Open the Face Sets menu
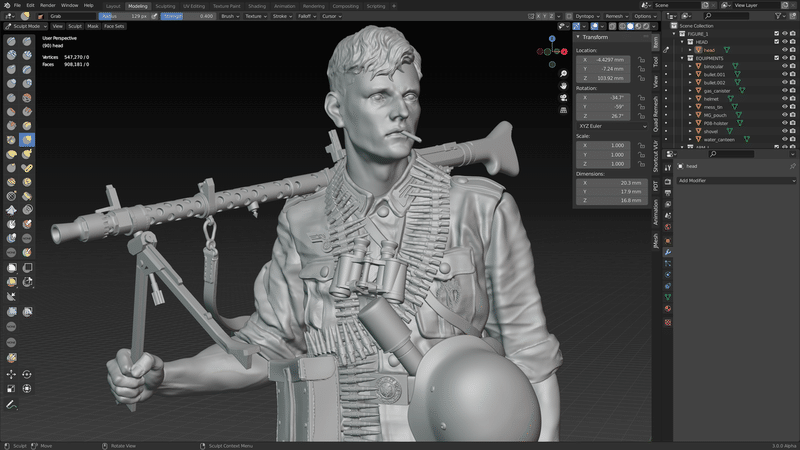800x450 pixels. click(114, 26)
